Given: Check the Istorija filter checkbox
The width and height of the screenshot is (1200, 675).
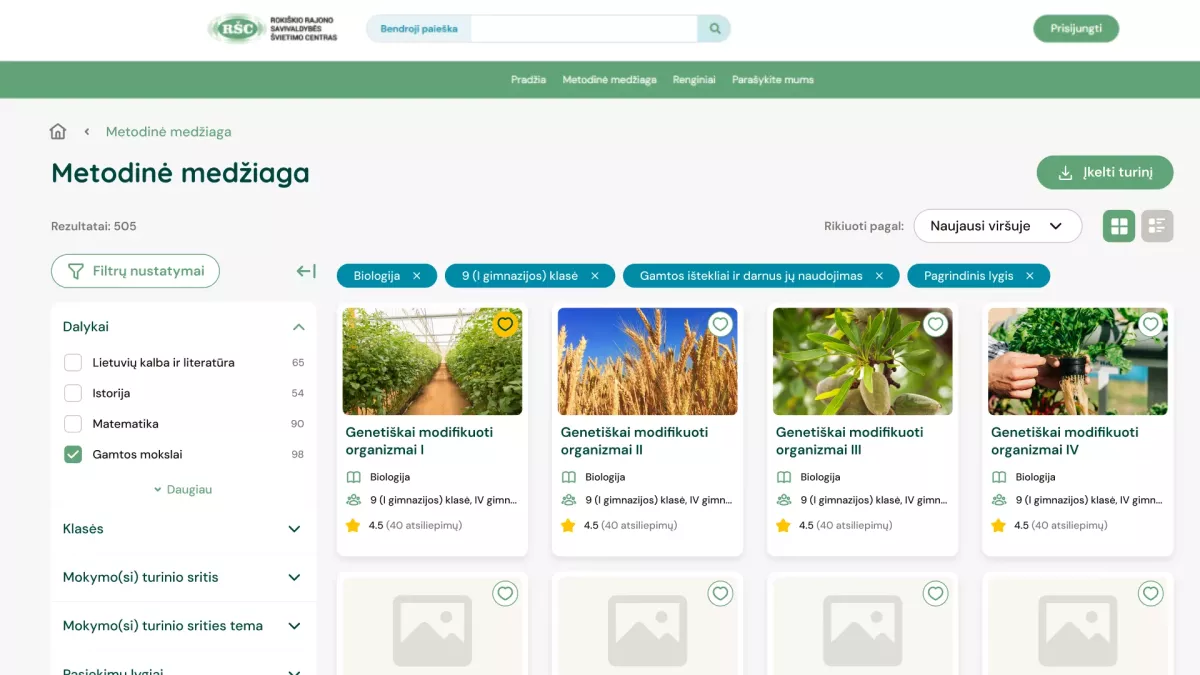Looking at the screenshot, I should 73,392.
